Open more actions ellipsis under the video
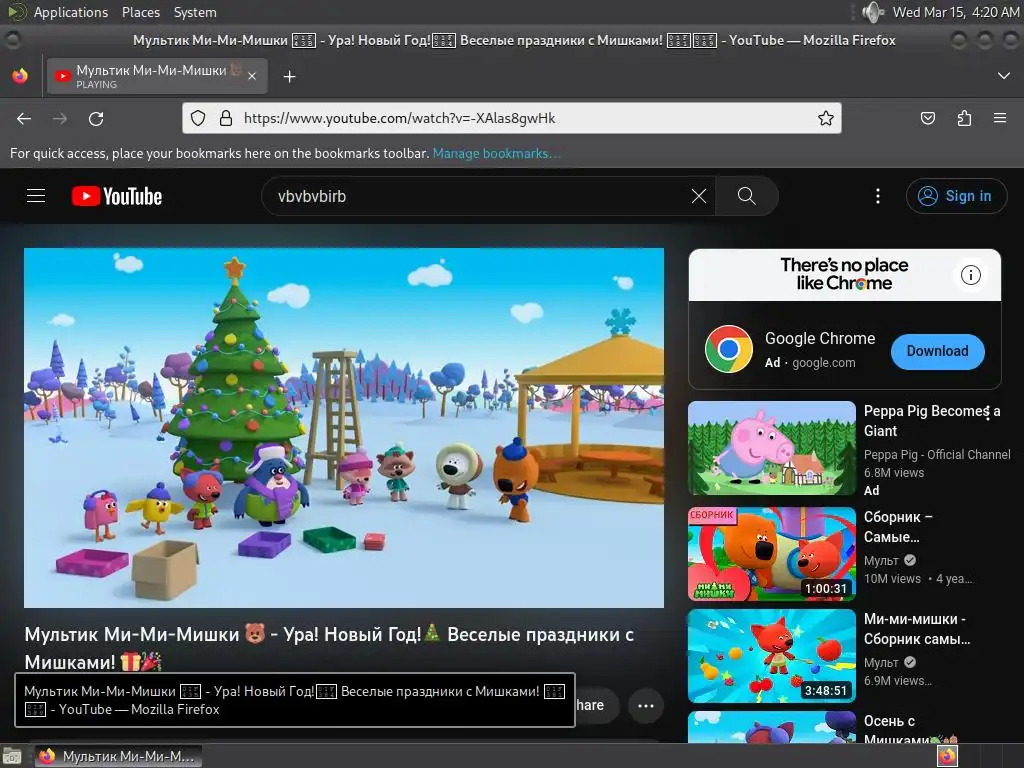The width and height of the screenshot is (1024, 768). [x=646, y=705]
